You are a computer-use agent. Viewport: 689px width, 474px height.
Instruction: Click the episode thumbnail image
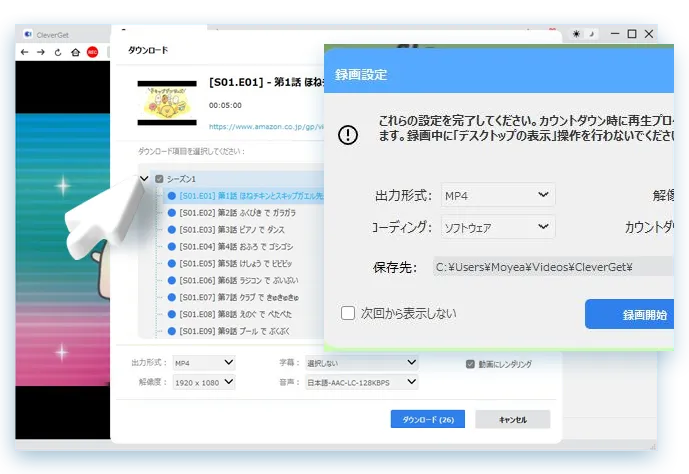tap(167, 103)
